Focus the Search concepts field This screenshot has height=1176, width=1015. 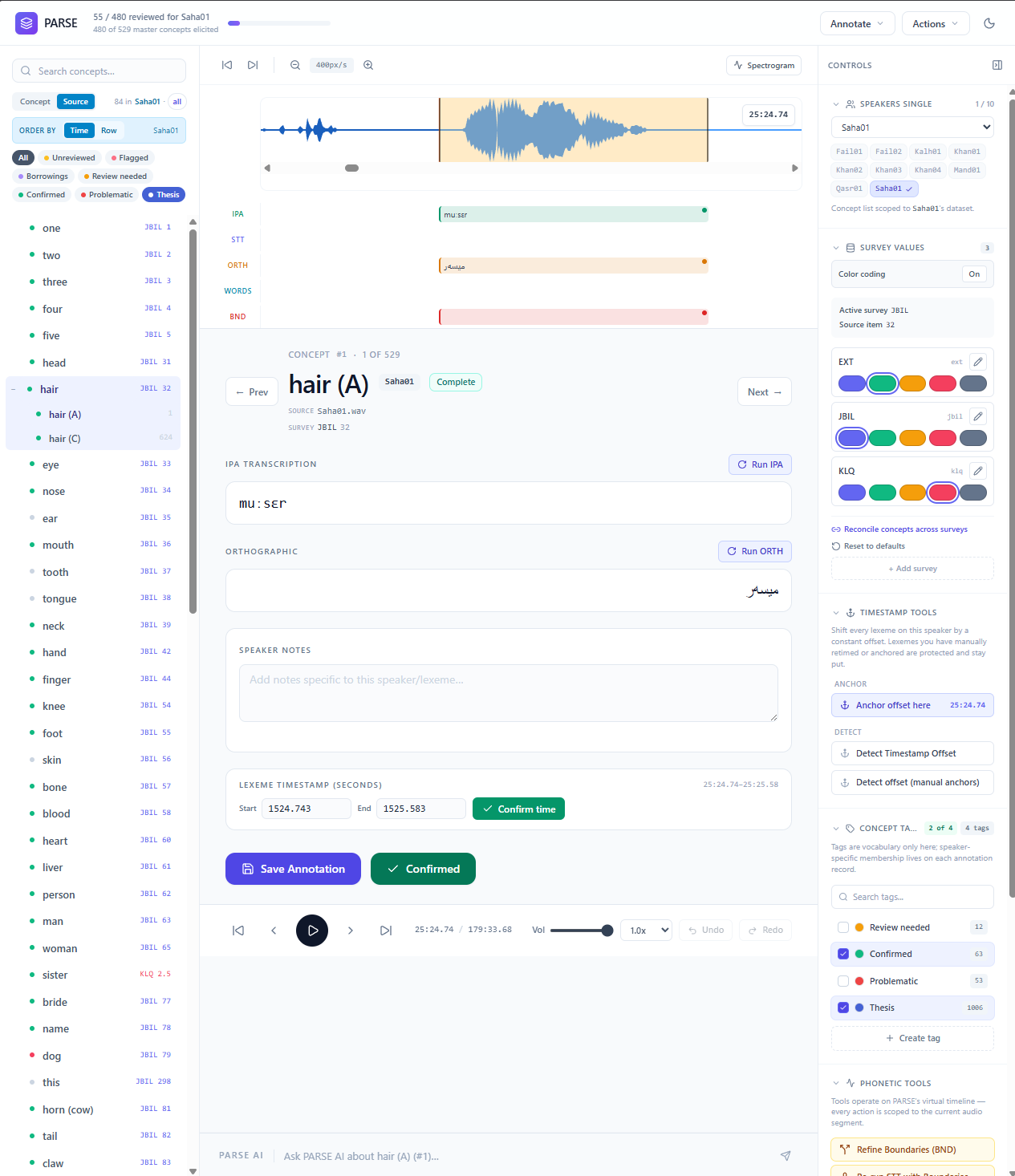[x=99, y=71]
